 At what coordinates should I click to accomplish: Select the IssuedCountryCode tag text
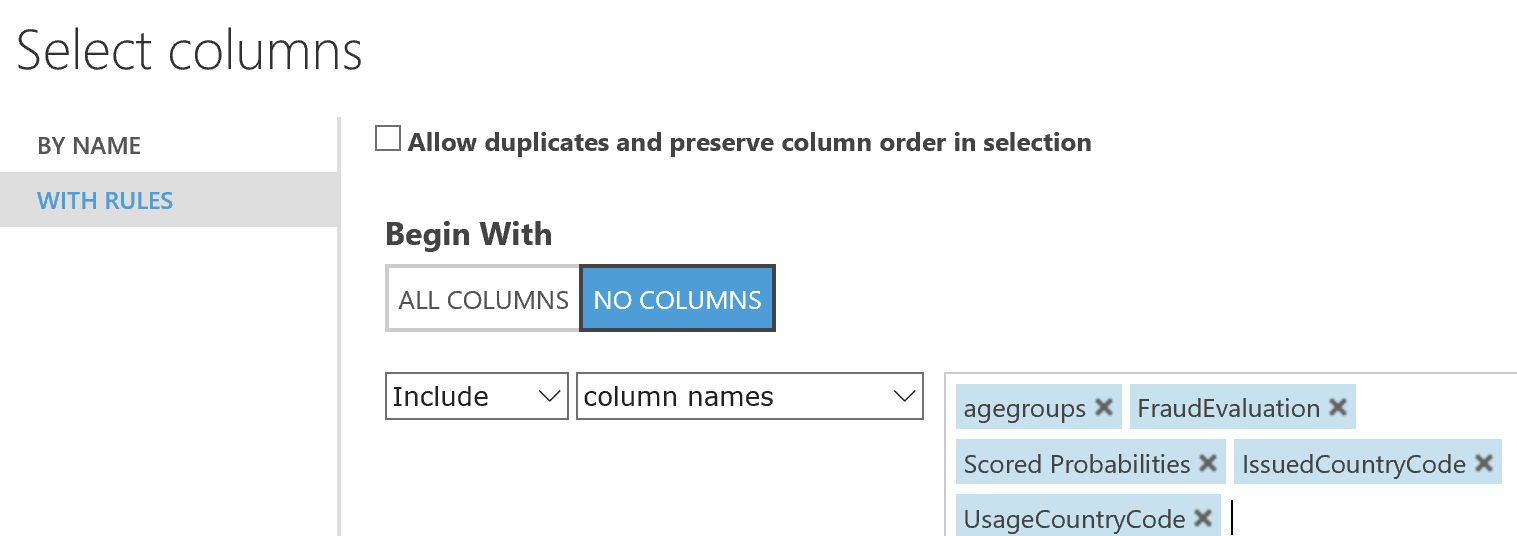(x=1353, y=465)
